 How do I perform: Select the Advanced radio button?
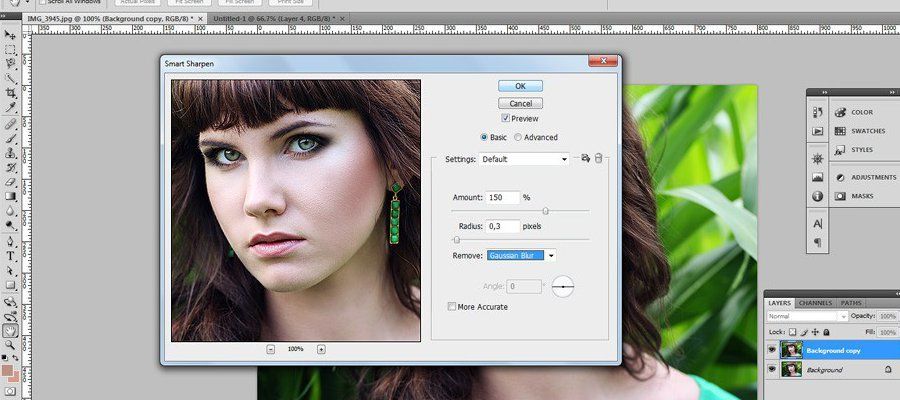tap(518, 137)
